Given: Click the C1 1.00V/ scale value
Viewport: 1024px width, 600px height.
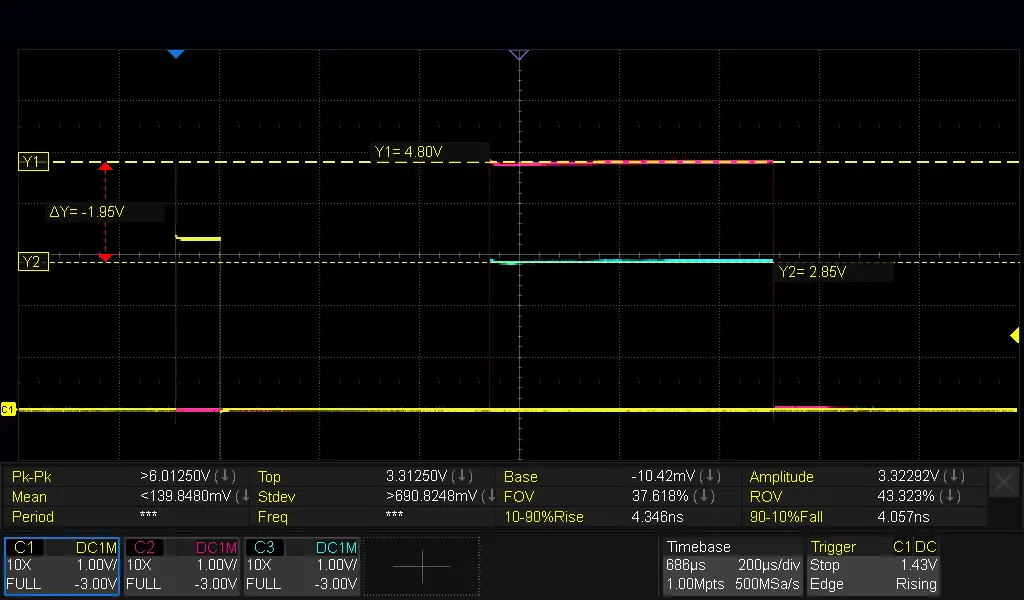Looking at the screenshot, I should pos(97,565).
